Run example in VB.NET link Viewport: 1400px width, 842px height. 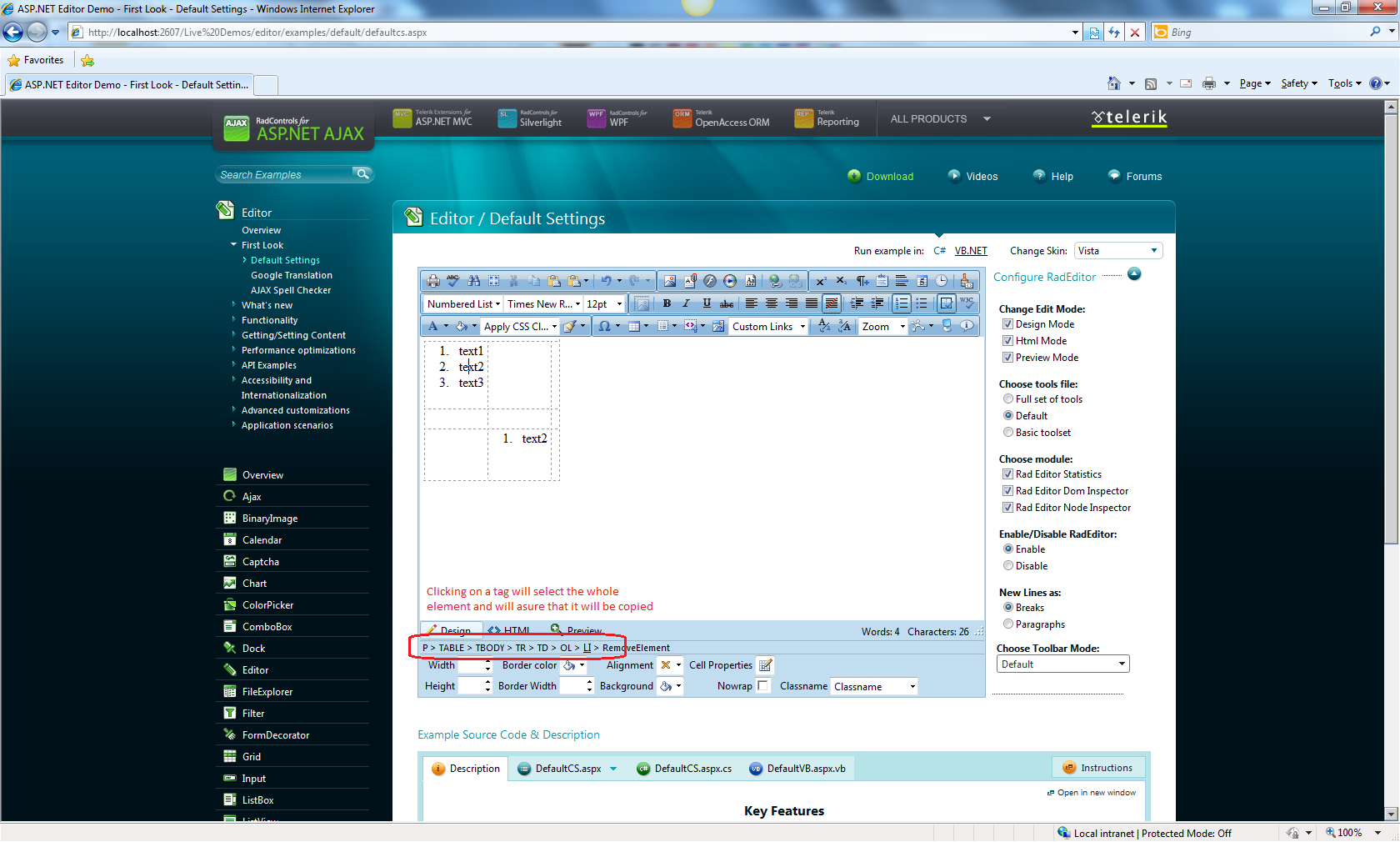click(x=971, y=251)
